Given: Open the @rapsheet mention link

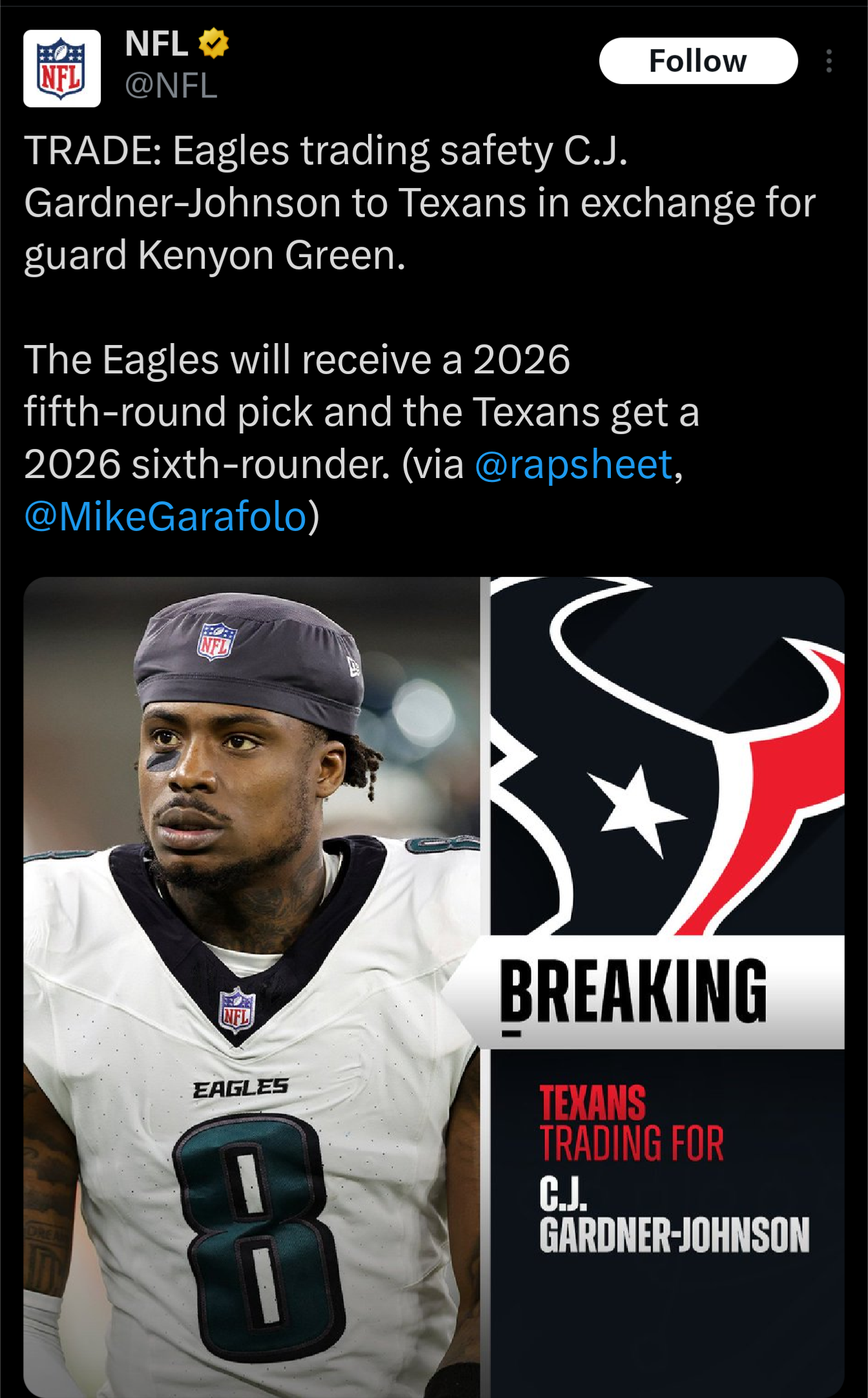Looking at the screenshot, I should (573, 464).
